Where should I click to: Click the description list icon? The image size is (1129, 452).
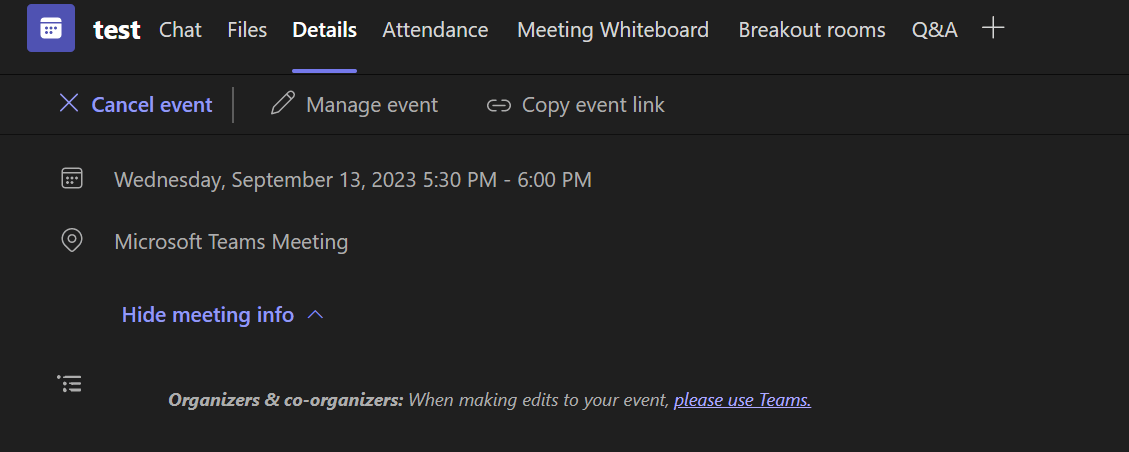coord(70,383)
